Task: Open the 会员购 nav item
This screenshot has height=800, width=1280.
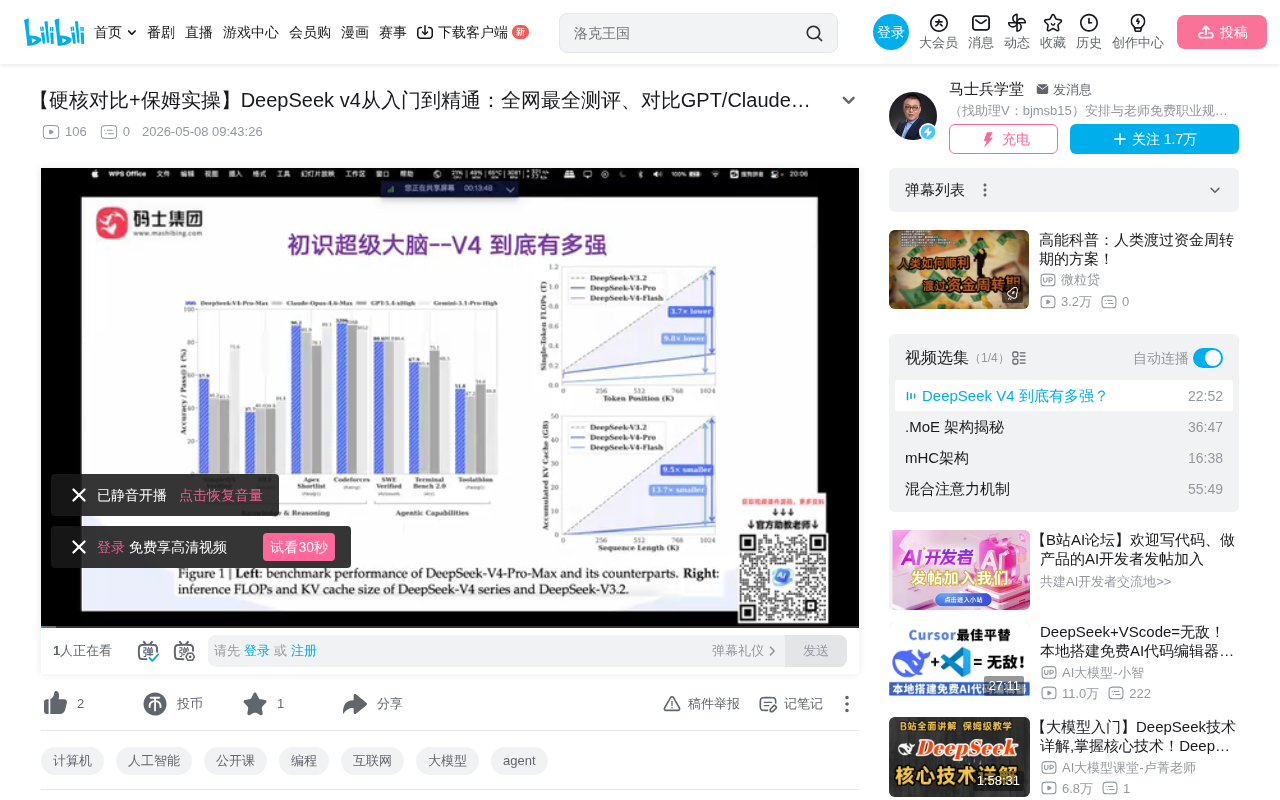Action: pos(310,32)
